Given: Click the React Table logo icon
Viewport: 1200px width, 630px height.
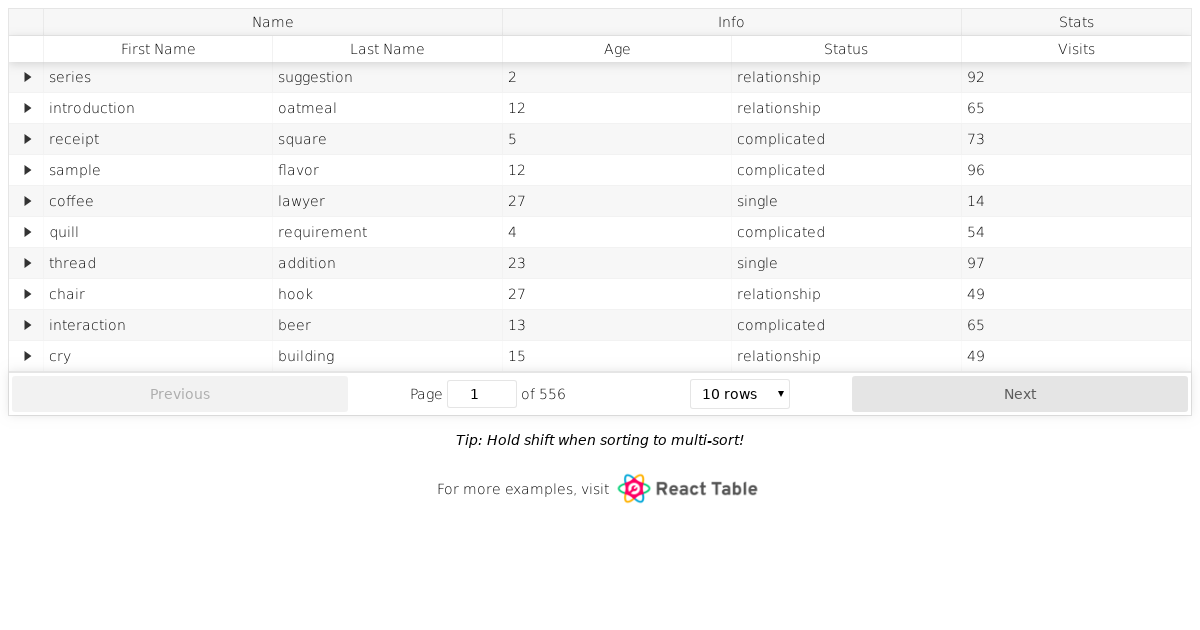Looking at the screenshot, I should click(x=632, y=489).
